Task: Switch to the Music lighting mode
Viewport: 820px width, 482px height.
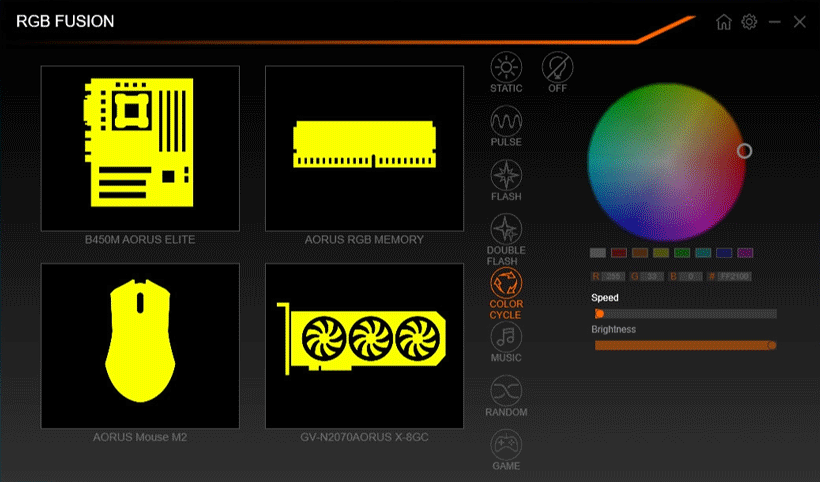Action: (x=506, y=342)
